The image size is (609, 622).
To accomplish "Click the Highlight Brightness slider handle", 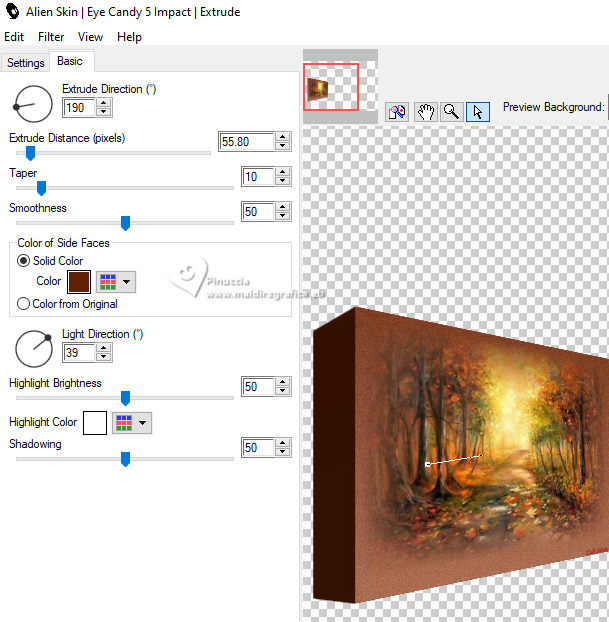I will tap(125, 398).
